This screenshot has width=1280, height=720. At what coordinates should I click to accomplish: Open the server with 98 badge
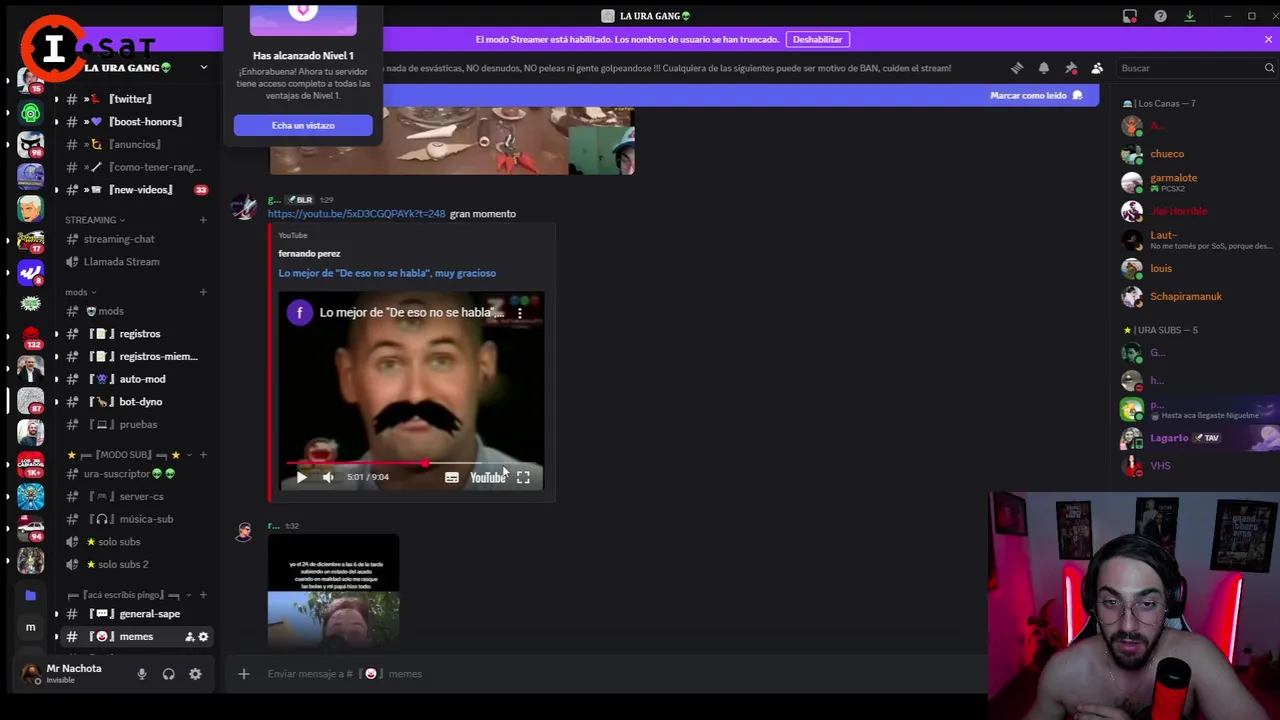point(30,145)
